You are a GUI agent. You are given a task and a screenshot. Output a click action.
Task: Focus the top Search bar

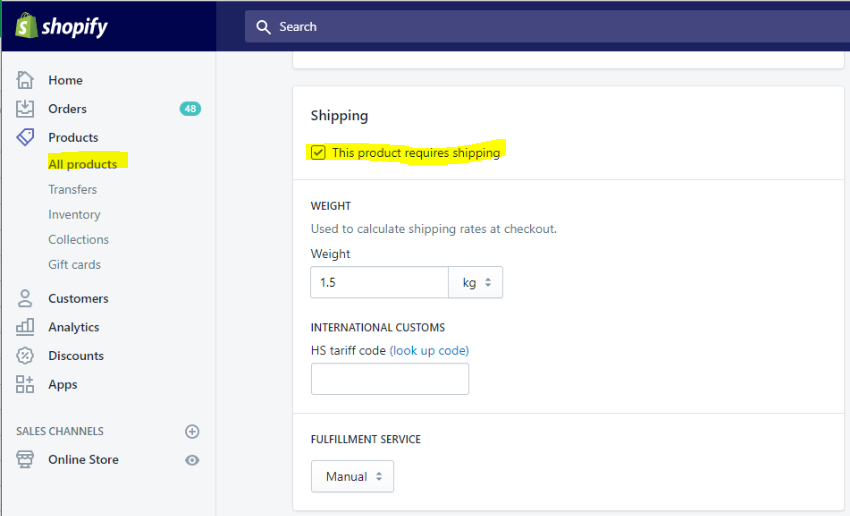548,27
